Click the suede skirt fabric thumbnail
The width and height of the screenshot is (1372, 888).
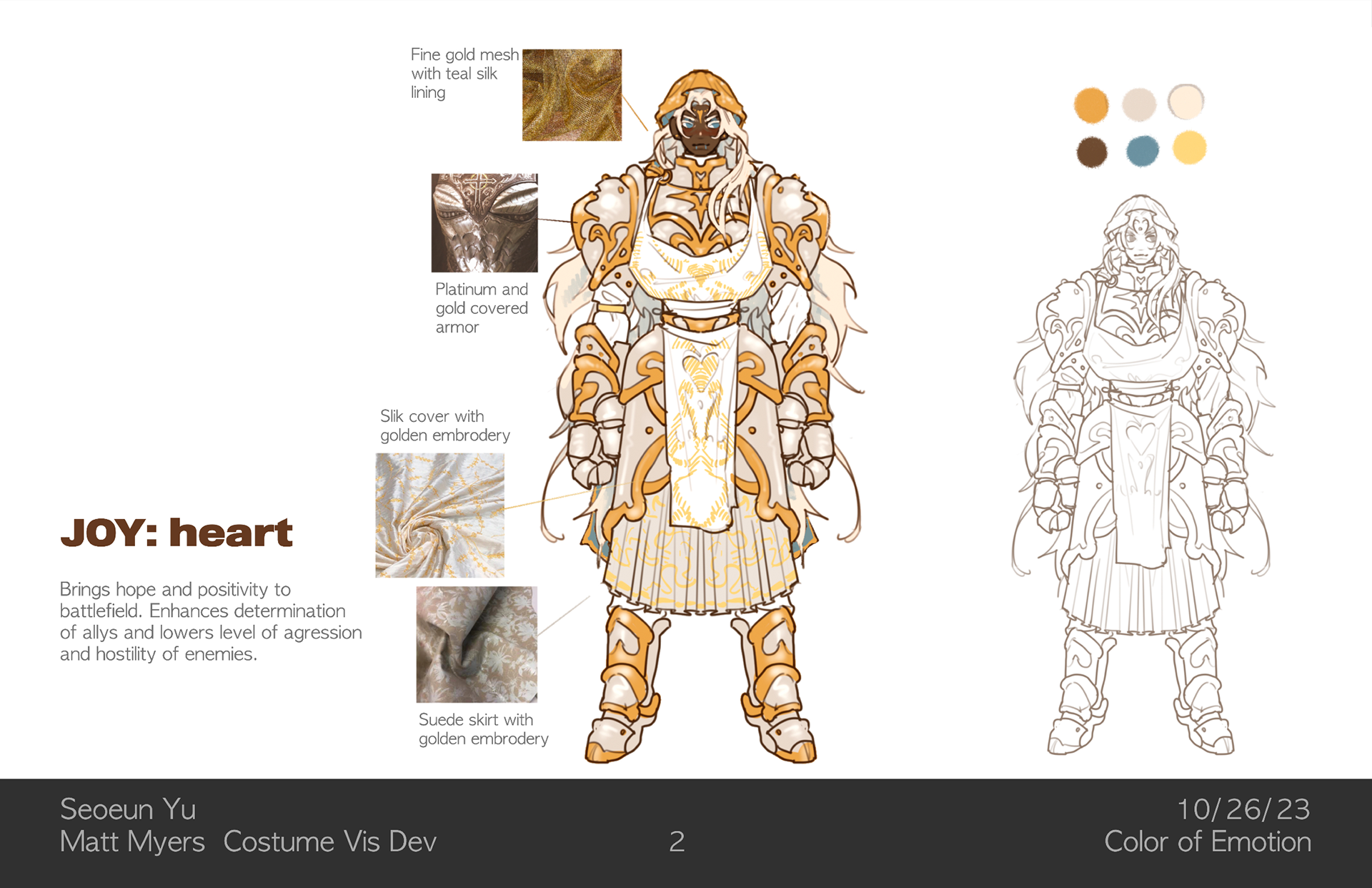pyautogui.click(x=477, y=644)
